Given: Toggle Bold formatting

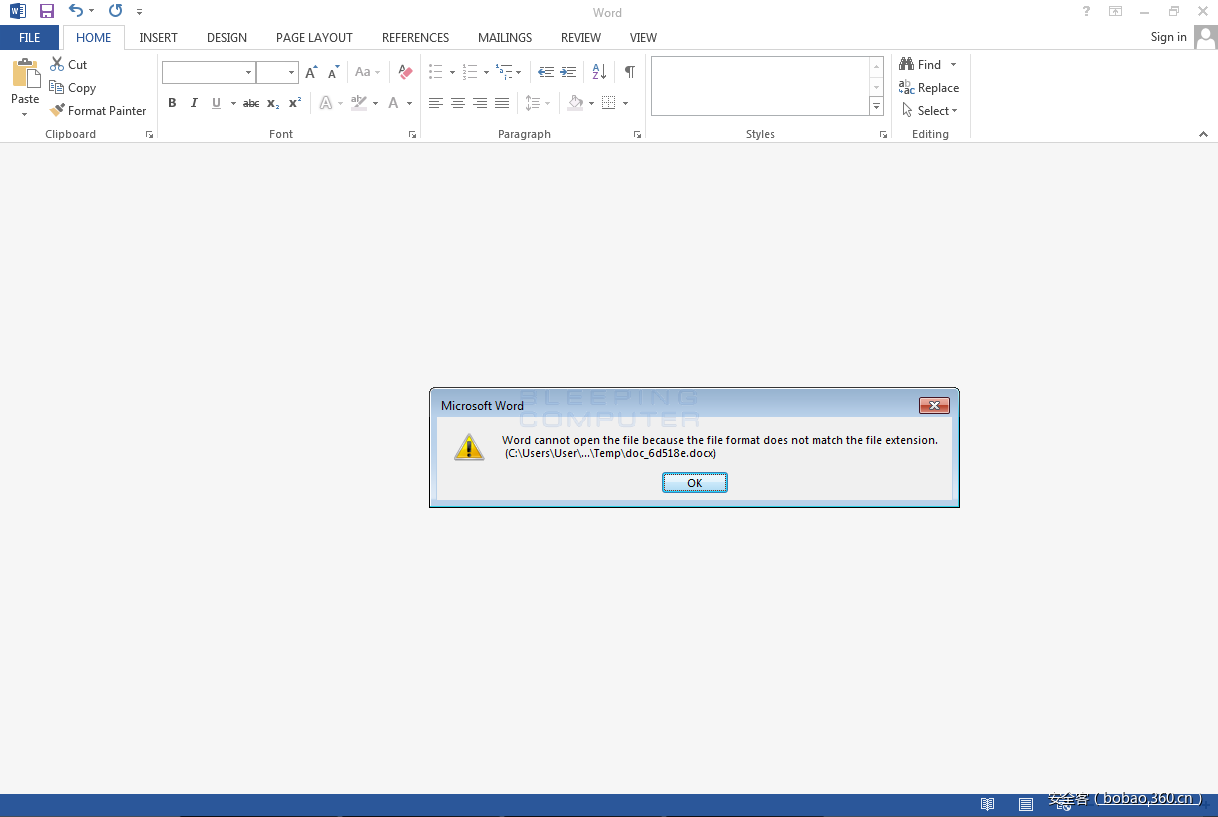Looking at the screenshot, I should 172,103.
